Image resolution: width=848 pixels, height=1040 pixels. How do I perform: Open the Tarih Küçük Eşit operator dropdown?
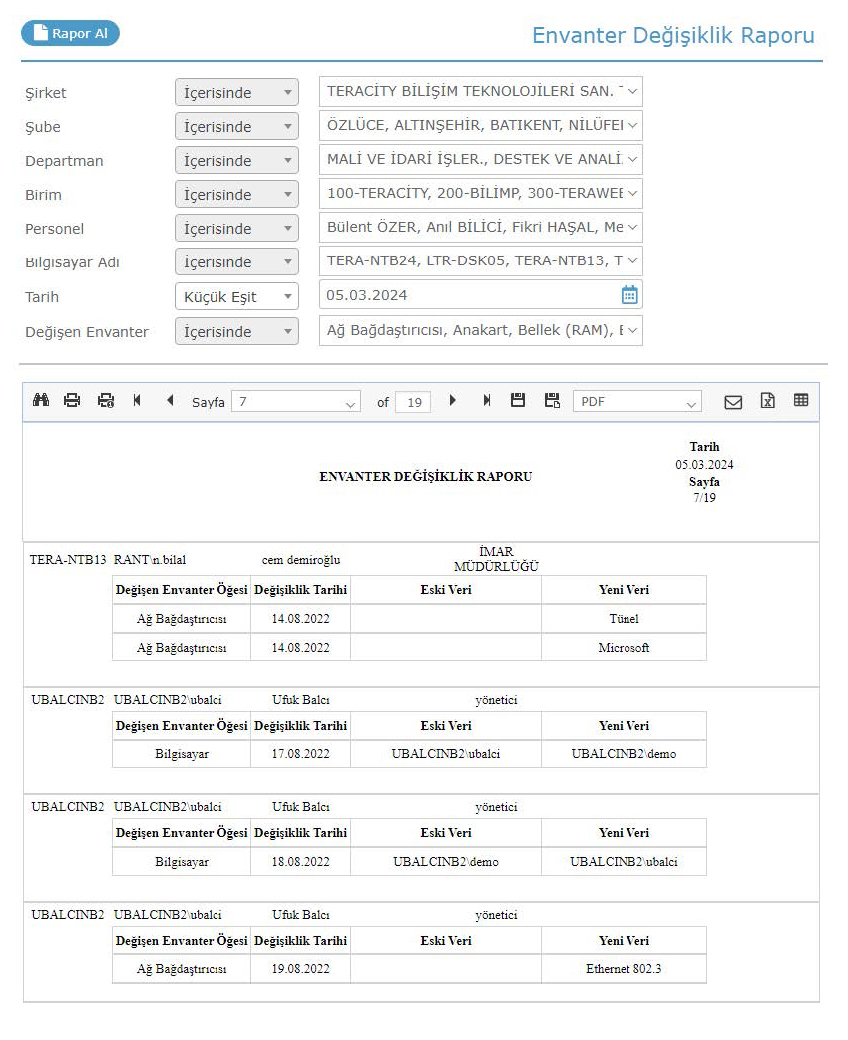[x=237, y=296]
